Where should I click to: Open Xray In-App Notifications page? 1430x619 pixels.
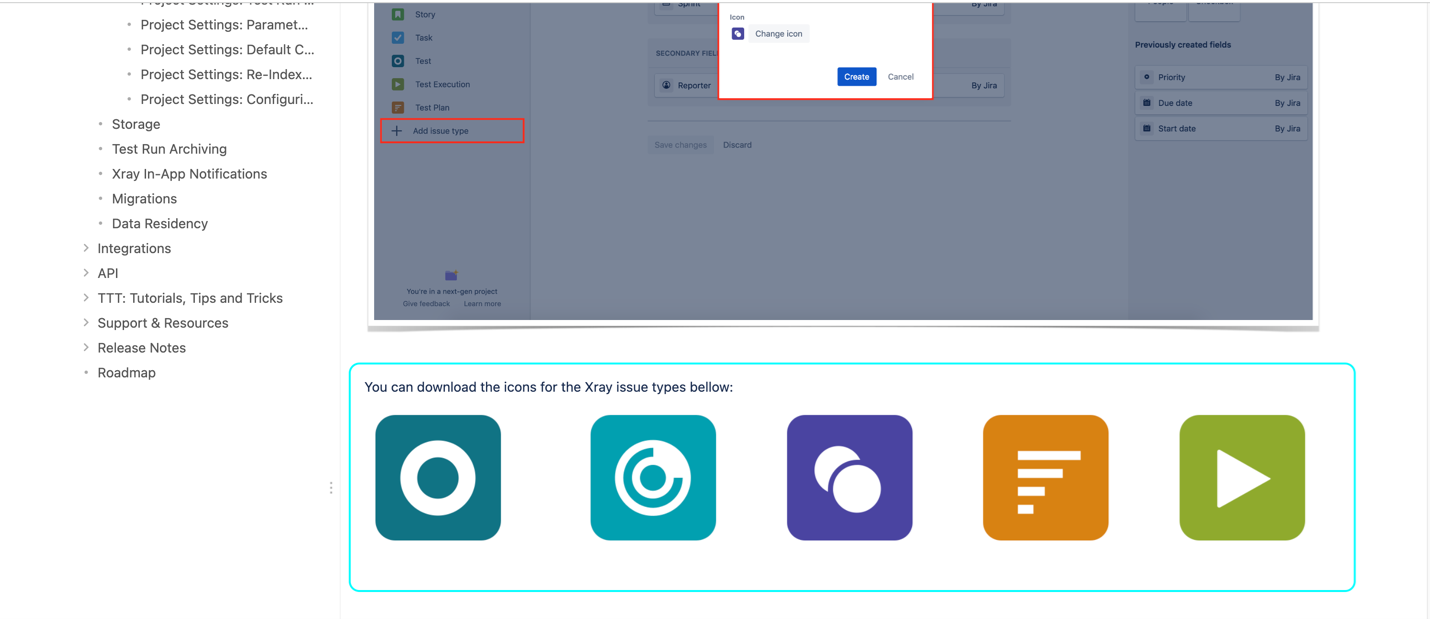189,174
